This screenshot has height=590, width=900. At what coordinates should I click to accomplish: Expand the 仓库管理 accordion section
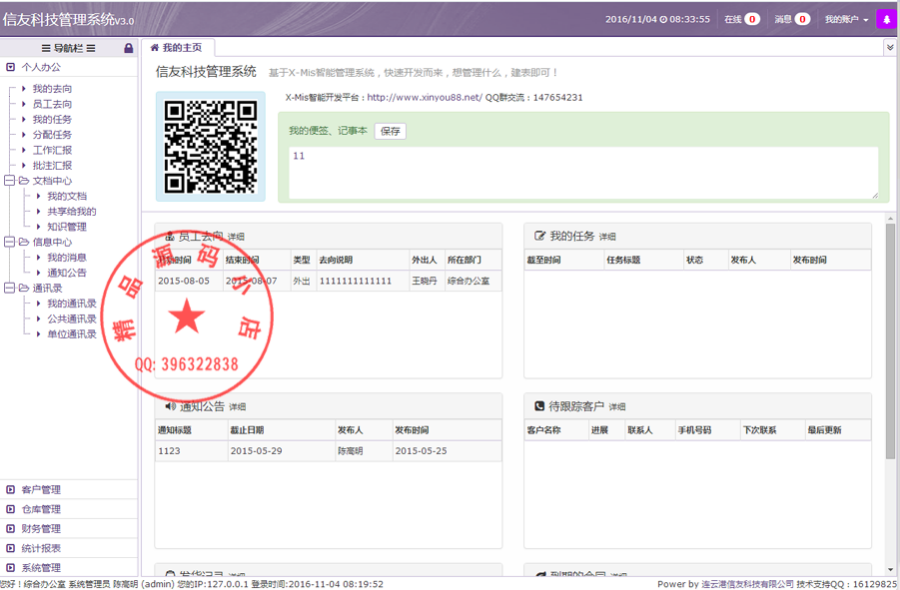pos(69,509)
